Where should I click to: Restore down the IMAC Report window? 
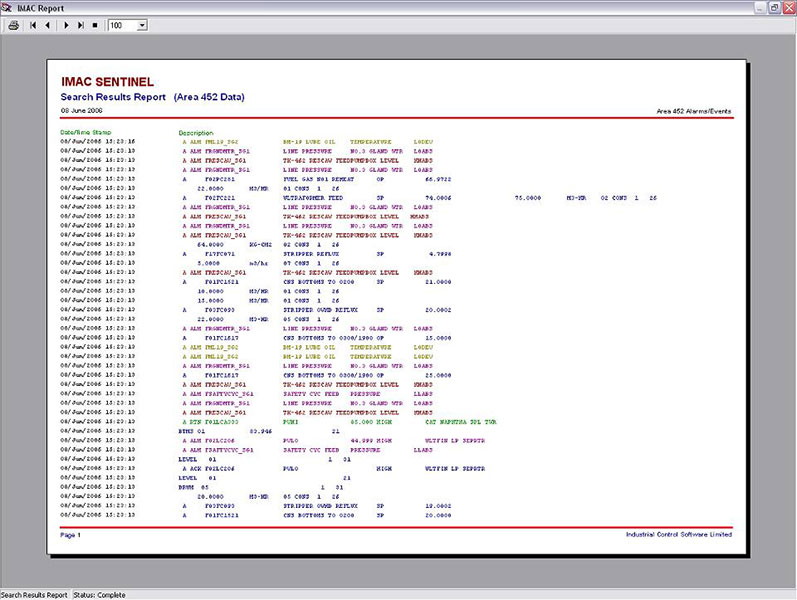774,6
